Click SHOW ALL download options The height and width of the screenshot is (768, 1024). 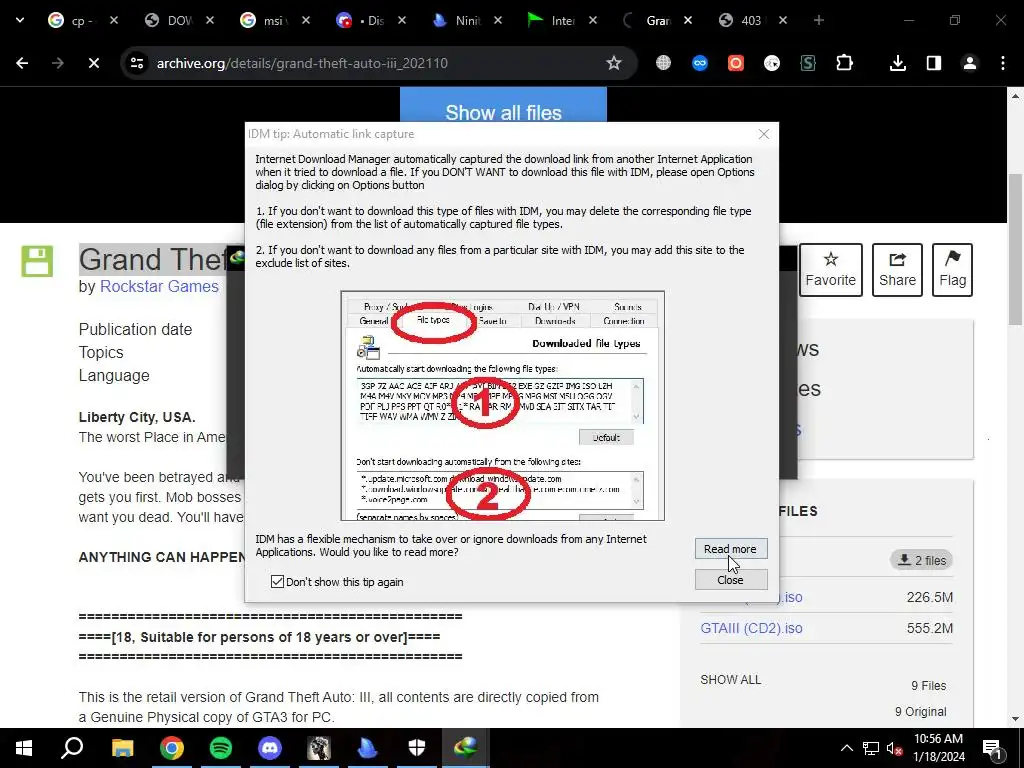point(731,679)
